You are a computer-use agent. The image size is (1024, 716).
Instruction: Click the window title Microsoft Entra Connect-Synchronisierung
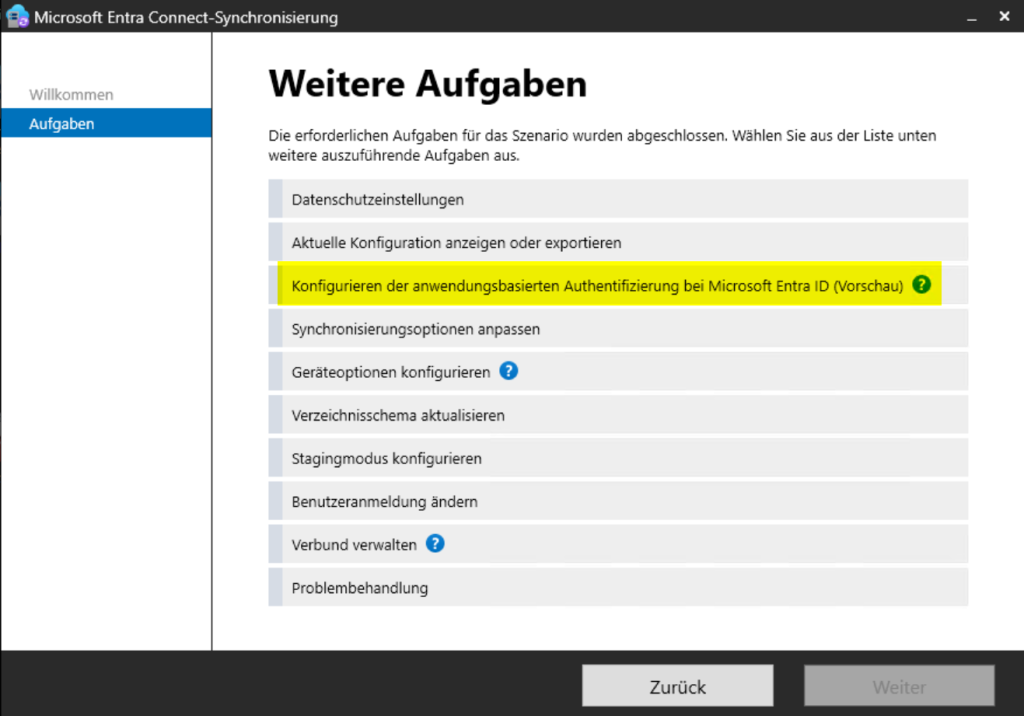186,17
